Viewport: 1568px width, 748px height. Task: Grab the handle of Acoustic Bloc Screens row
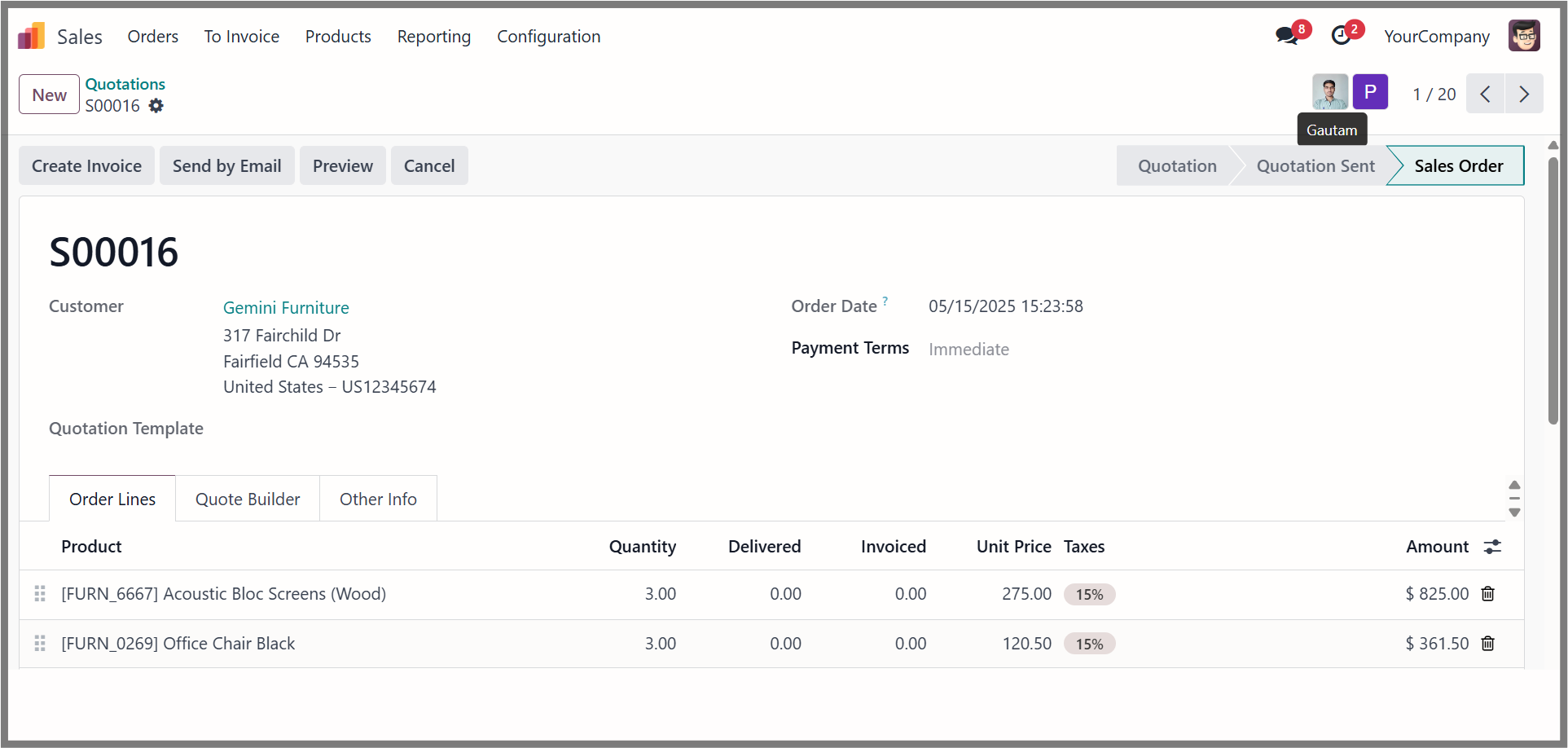coord(40,594)
